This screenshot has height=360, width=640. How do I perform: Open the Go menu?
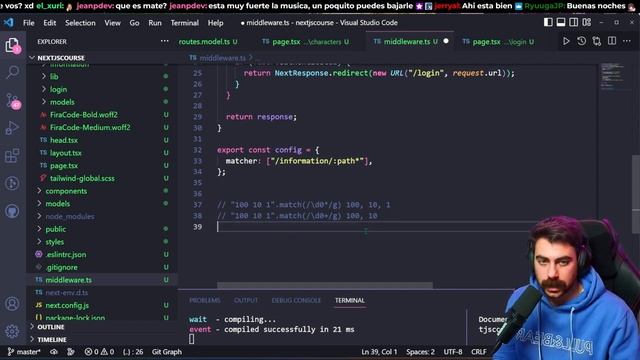click(x=134, y=23)
